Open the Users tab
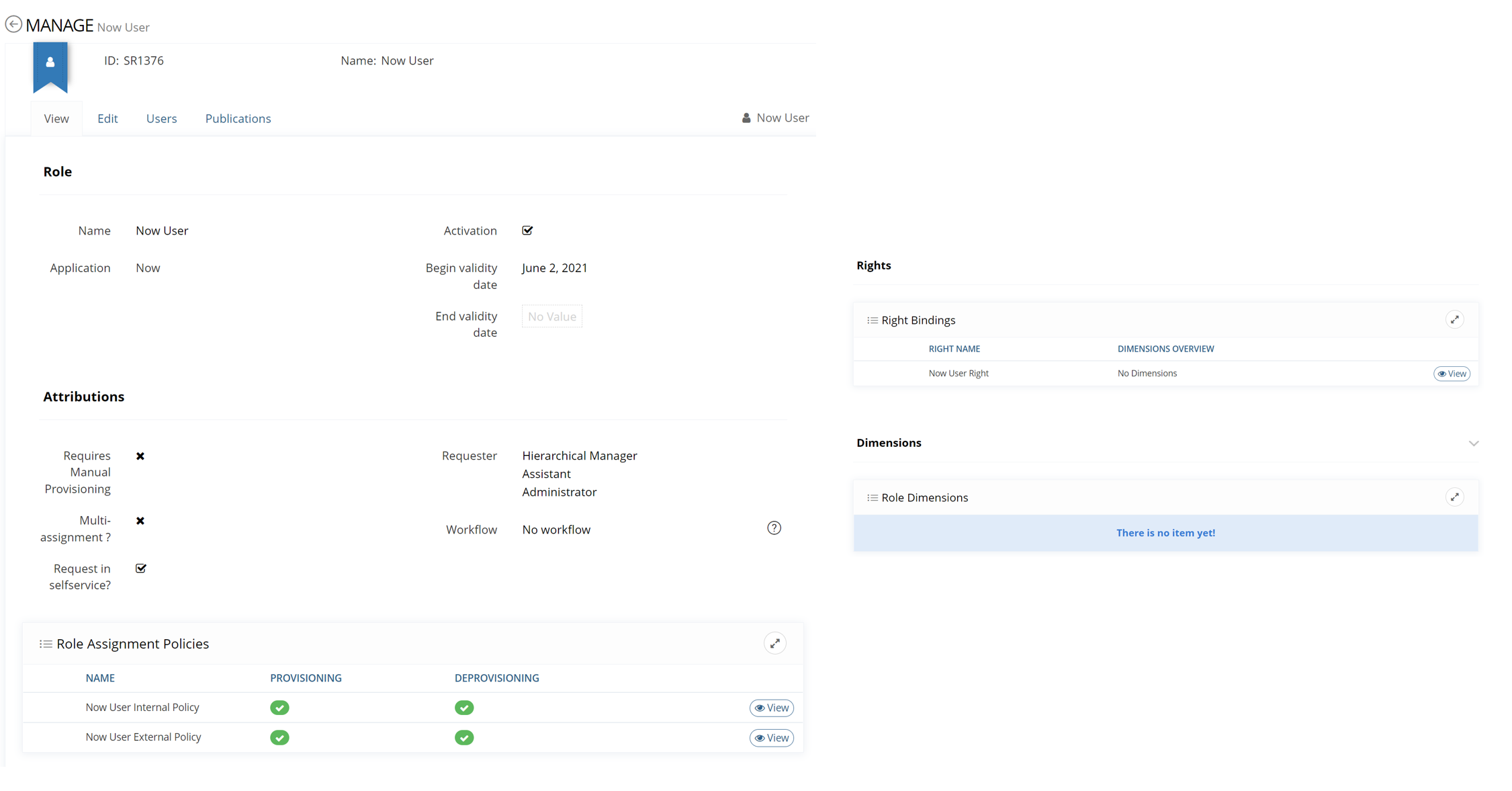Screen dimensions: 1512x791 point(161,119)
